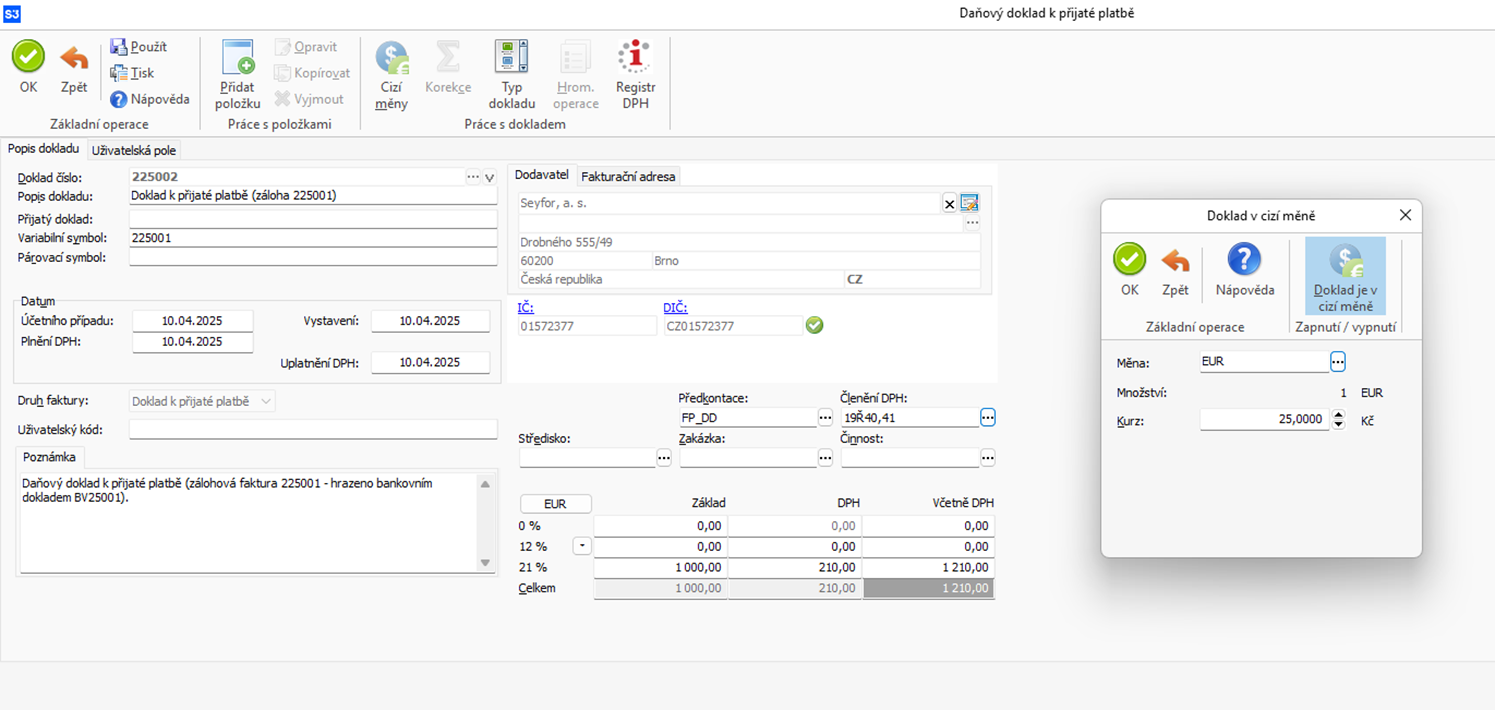Viewport: 1495px width, 710px height.
Task: Switch to the Popis dokladu tab
Action: pyautogui.click(x=43, y=149)
